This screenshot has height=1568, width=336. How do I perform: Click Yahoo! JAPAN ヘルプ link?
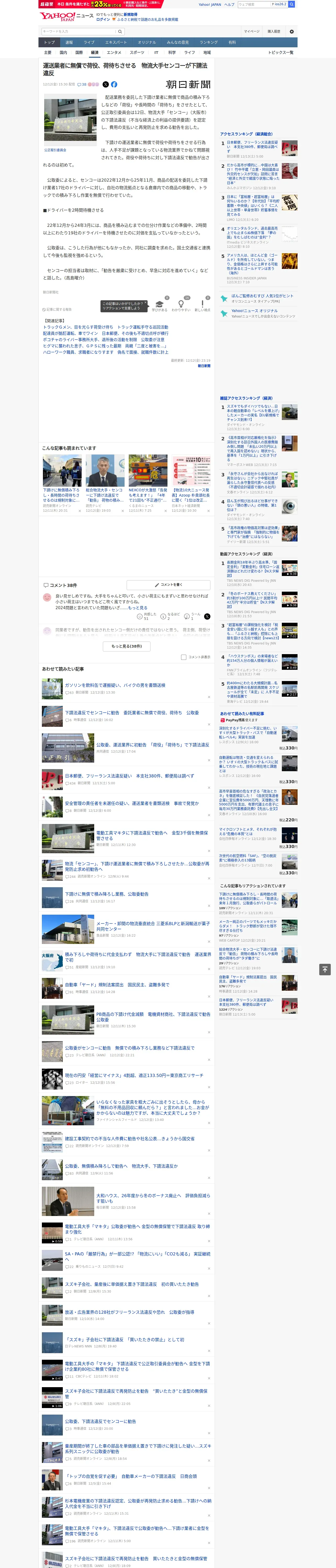pos(229,4)
